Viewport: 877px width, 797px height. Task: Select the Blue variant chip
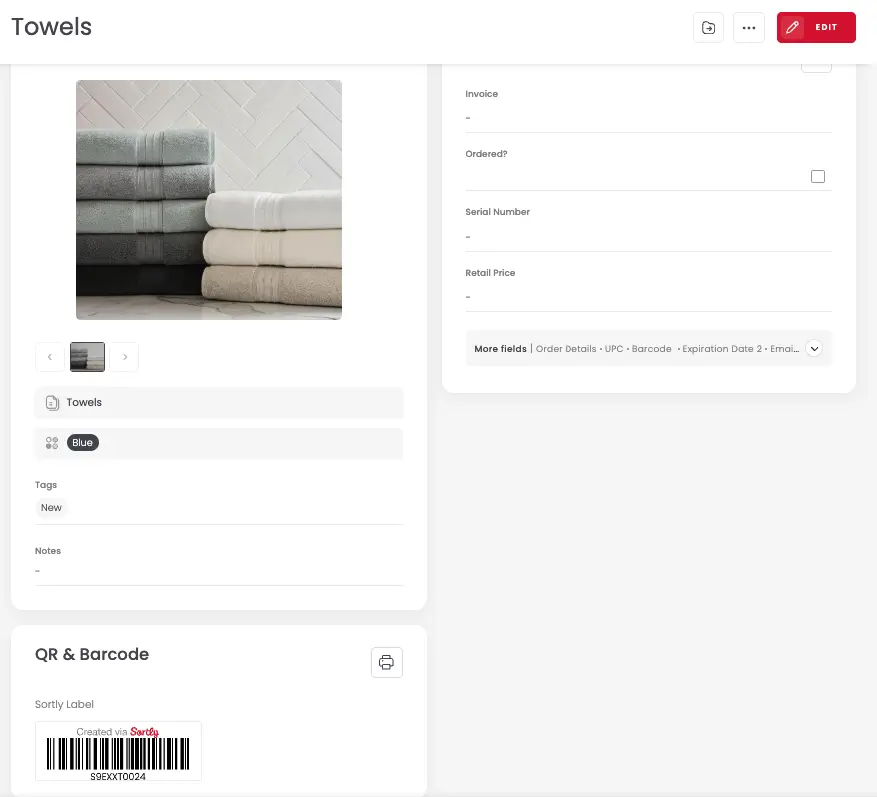[82, 443]
